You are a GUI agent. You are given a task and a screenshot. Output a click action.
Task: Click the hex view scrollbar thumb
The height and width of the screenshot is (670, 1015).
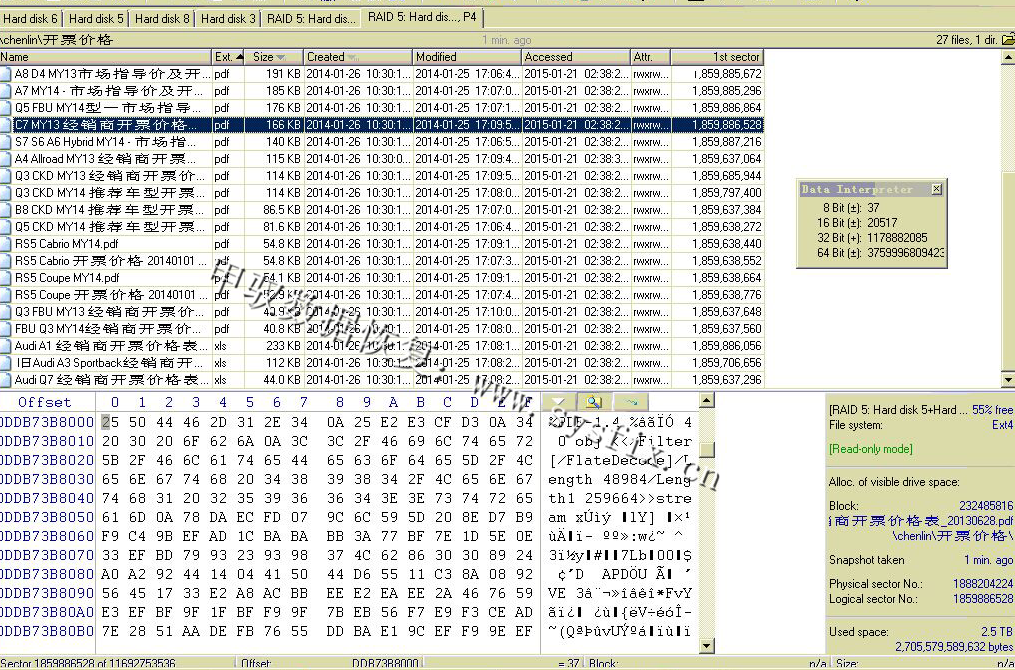click(x=707, y=449)
